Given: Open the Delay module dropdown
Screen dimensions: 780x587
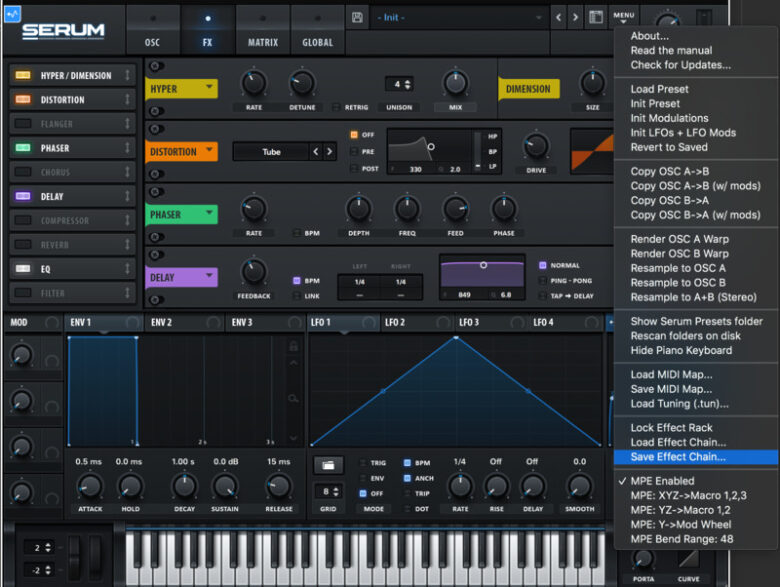Looking at the screenshot, I should click(x=209, y=275).
